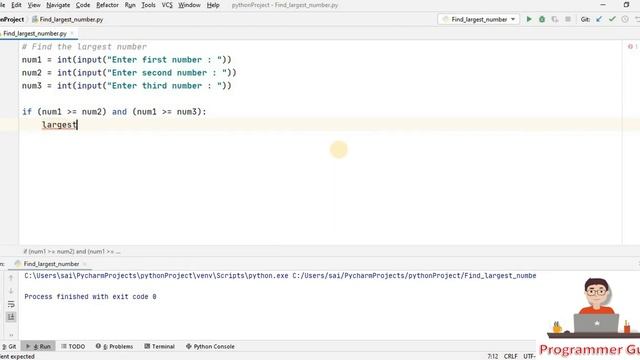
Task: Click the word 'largest' in the editor
Action: tap(59, 125)
